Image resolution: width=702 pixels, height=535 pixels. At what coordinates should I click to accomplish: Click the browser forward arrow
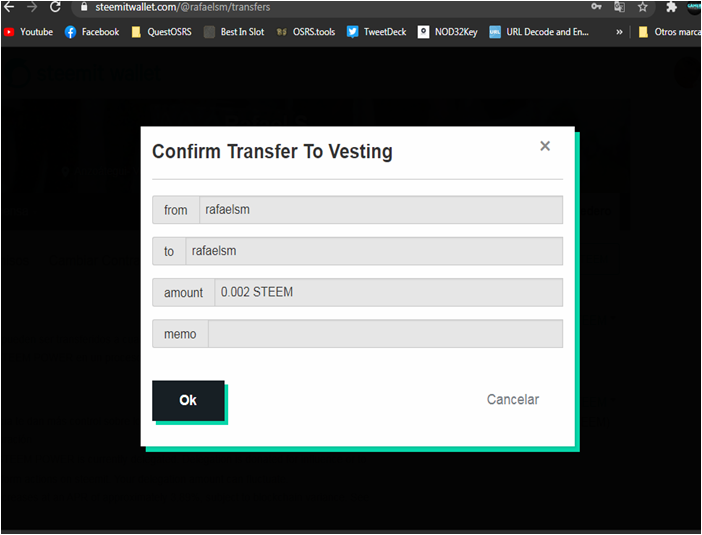(x=32, y=6)
